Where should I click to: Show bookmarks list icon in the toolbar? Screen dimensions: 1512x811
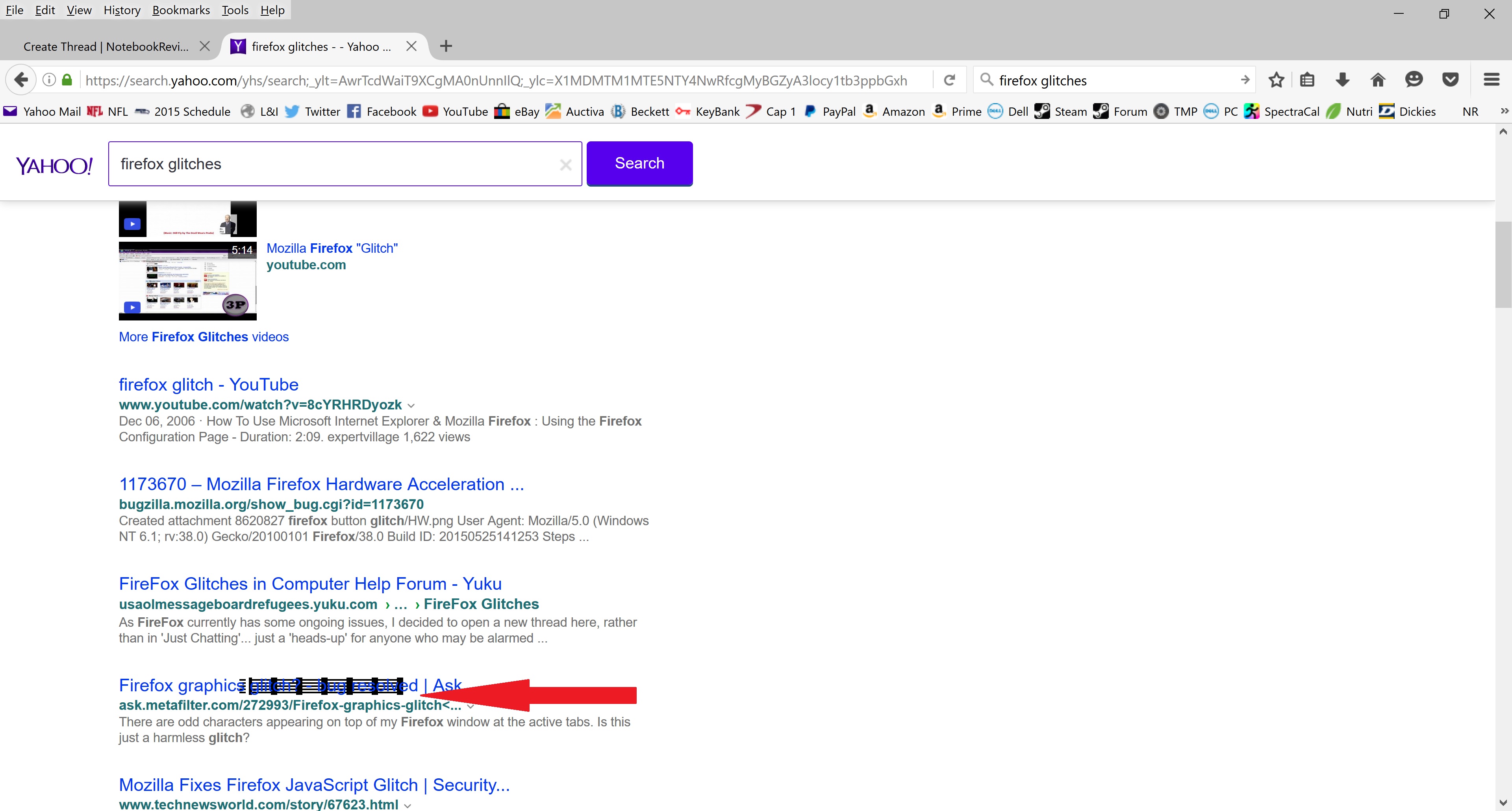click(x=1307, y=80)
